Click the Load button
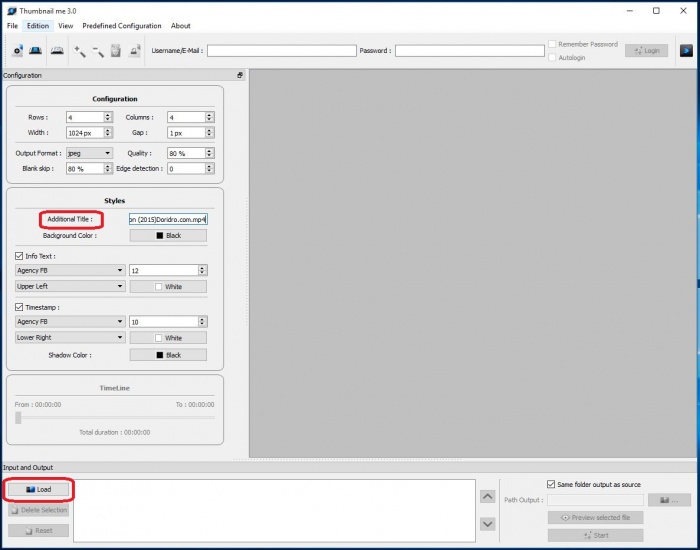Viewport: 700px width, 550px height. pos(39,489)
